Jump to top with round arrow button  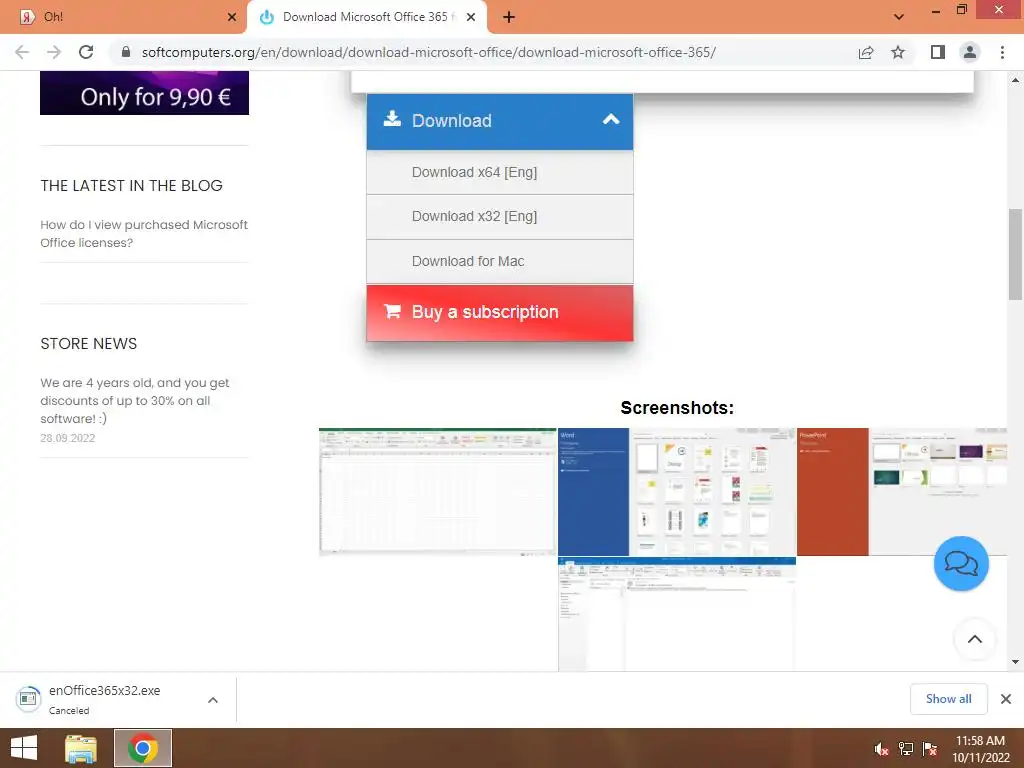pyautogui.click(x=974, y=639)
